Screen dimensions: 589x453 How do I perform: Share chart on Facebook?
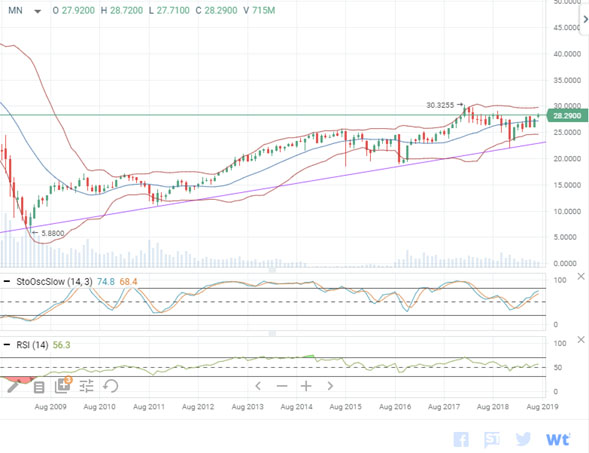click(461, 439)
